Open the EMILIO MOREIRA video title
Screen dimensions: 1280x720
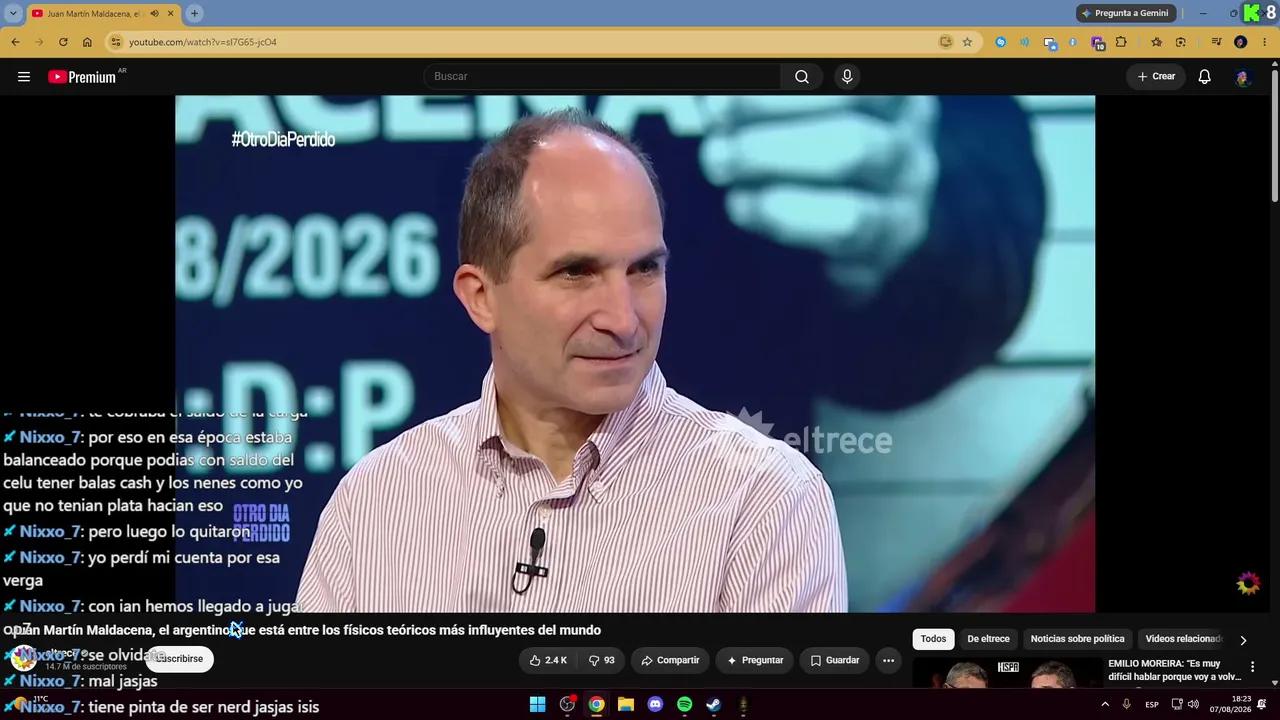[1175, 670]
